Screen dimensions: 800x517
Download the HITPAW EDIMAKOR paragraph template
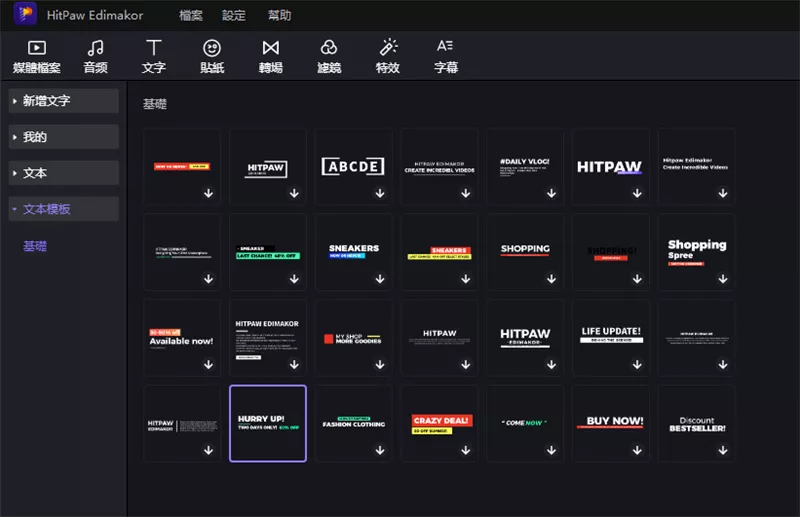point(294,365)
